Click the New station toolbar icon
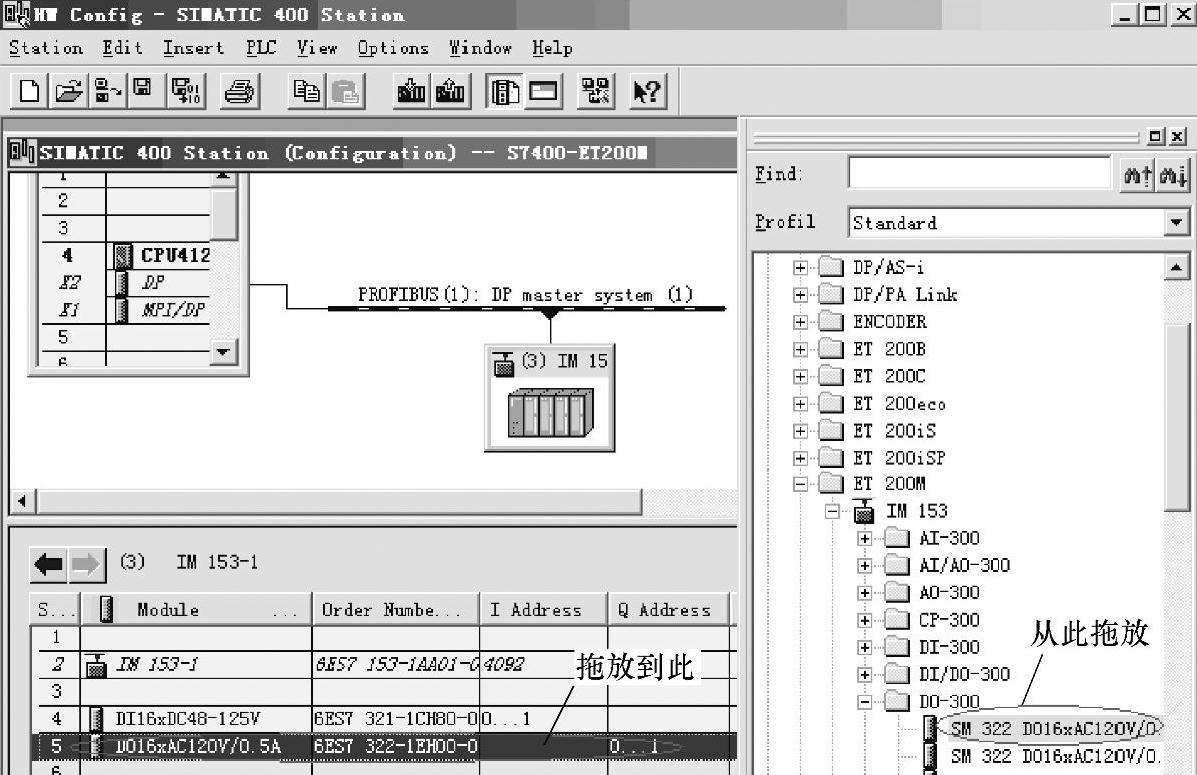1197x775 pixels. pos(29,92)
